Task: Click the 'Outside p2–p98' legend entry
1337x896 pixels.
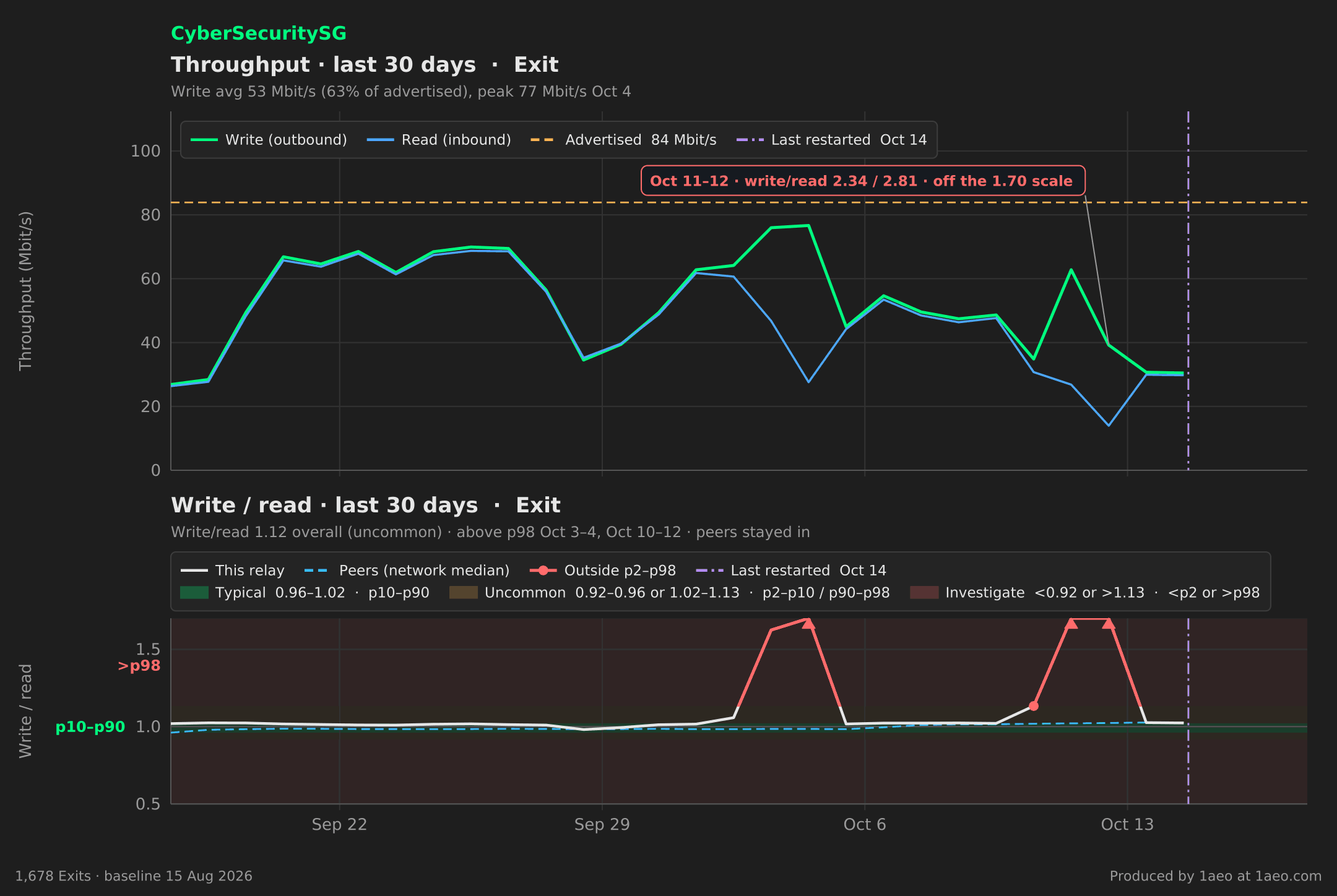Action: [x=603, y=571]
